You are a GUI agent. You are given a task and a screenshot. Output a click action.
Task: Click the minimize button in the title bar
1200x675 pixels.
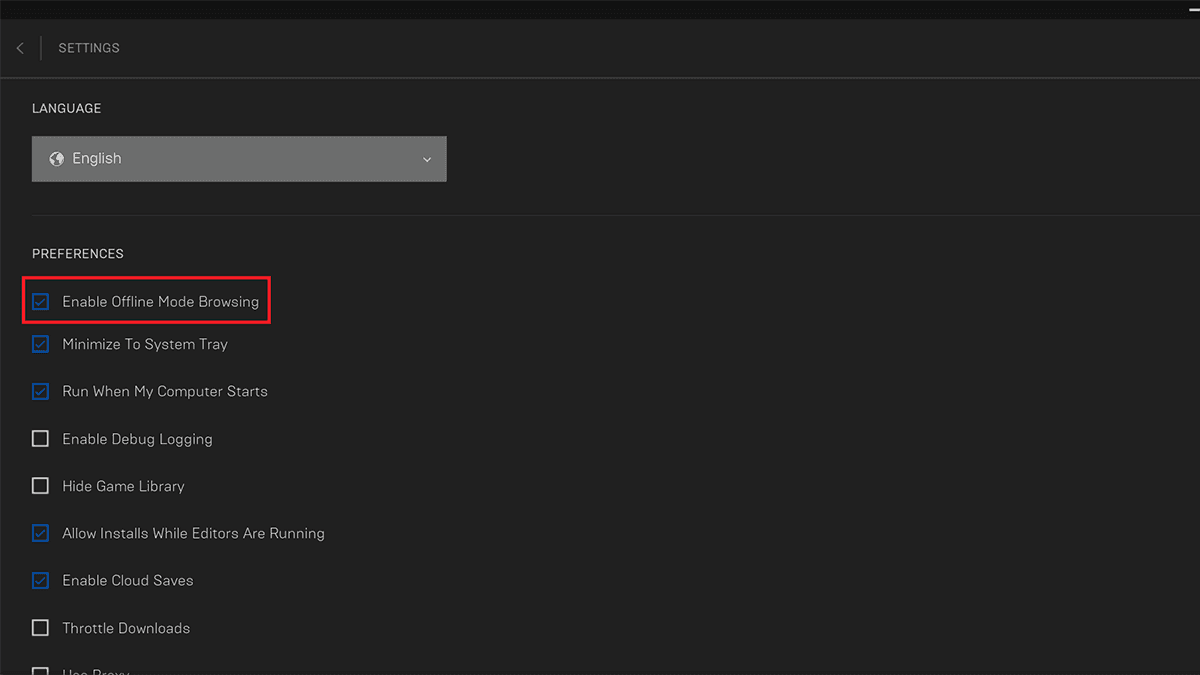coord(1189,7)
